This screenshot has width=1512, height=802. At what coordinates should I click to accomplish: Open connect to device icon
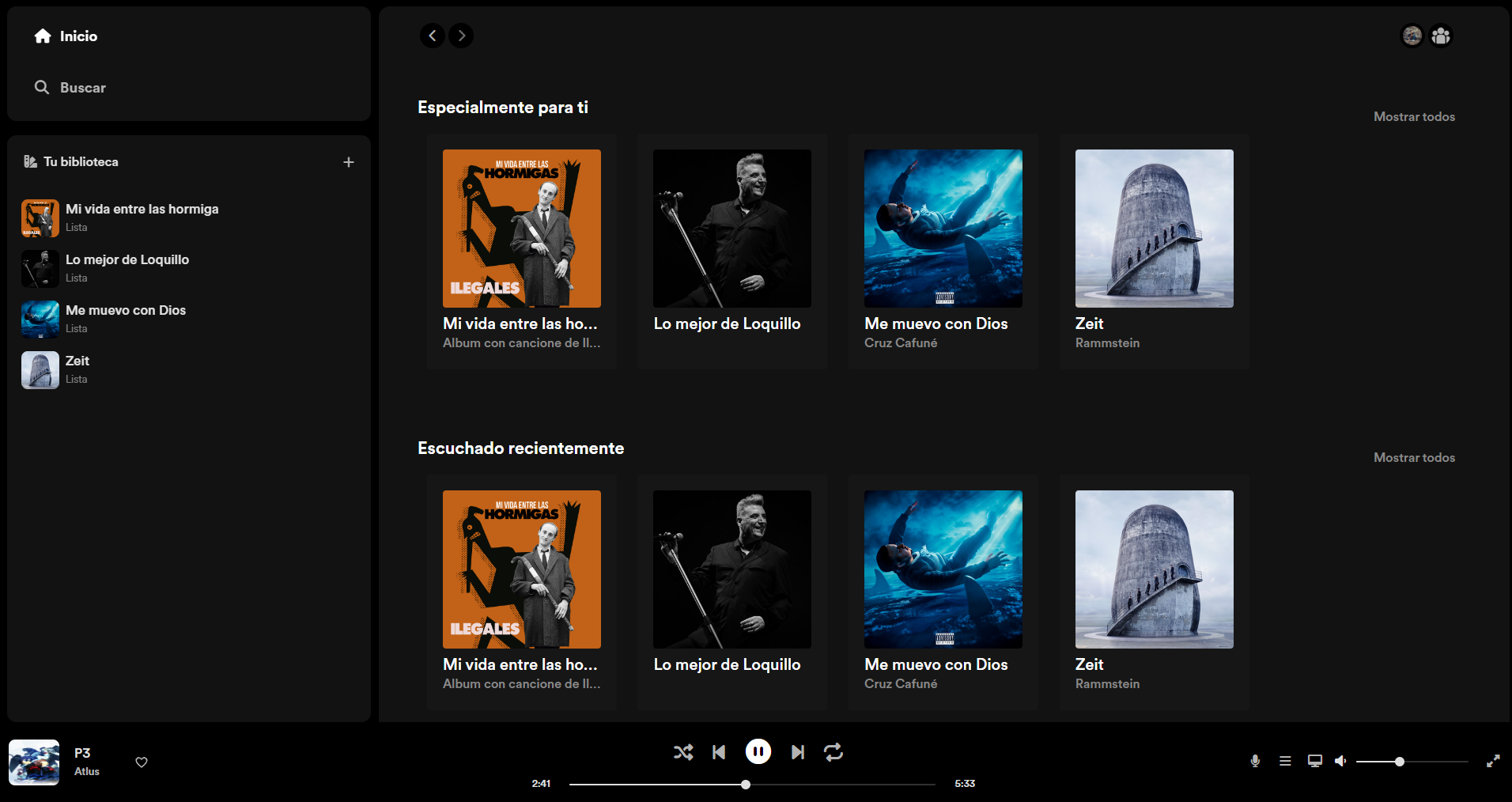(x=1315, y=761)
